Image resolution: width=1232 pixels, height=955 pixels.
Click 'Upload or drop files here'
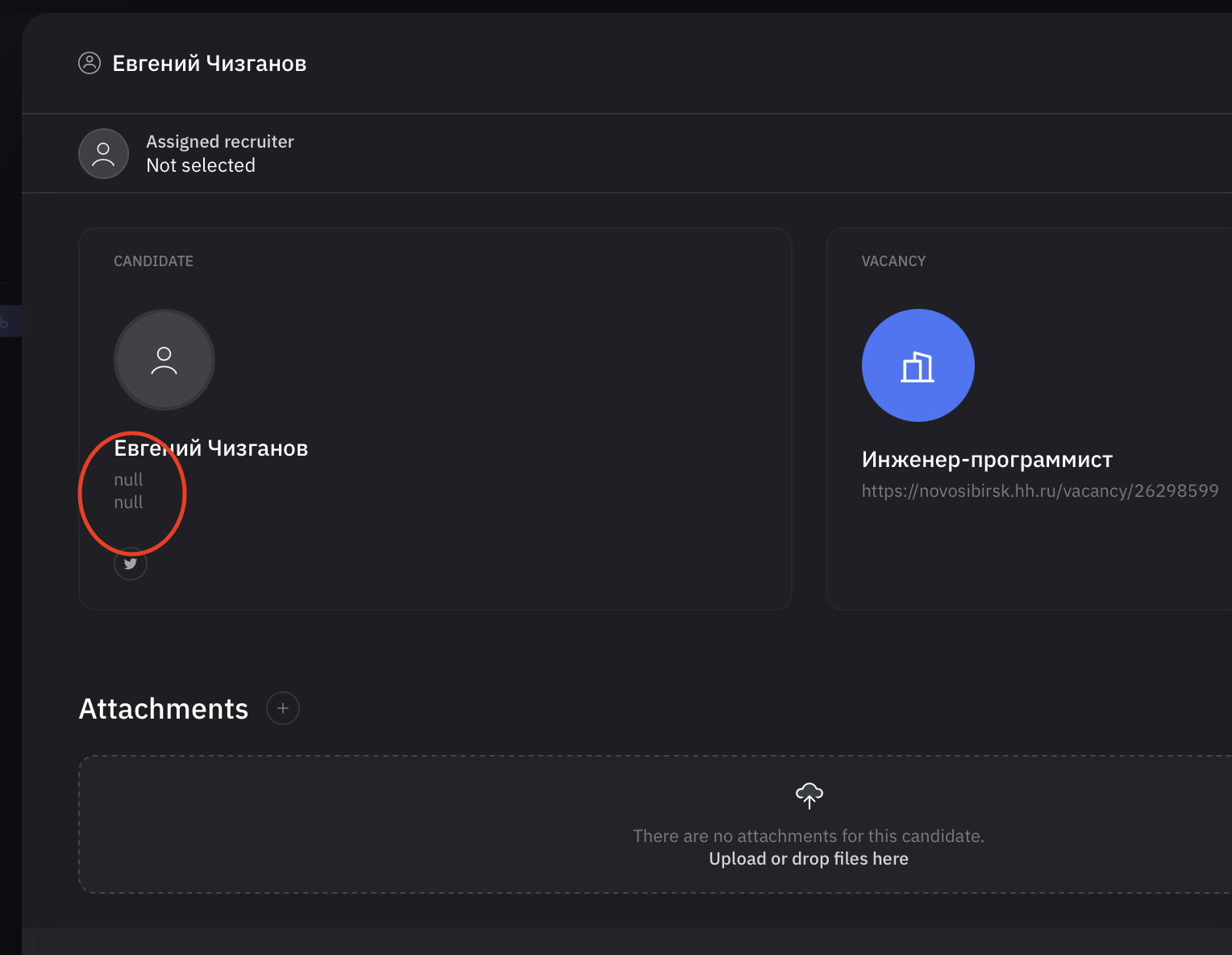809,858
